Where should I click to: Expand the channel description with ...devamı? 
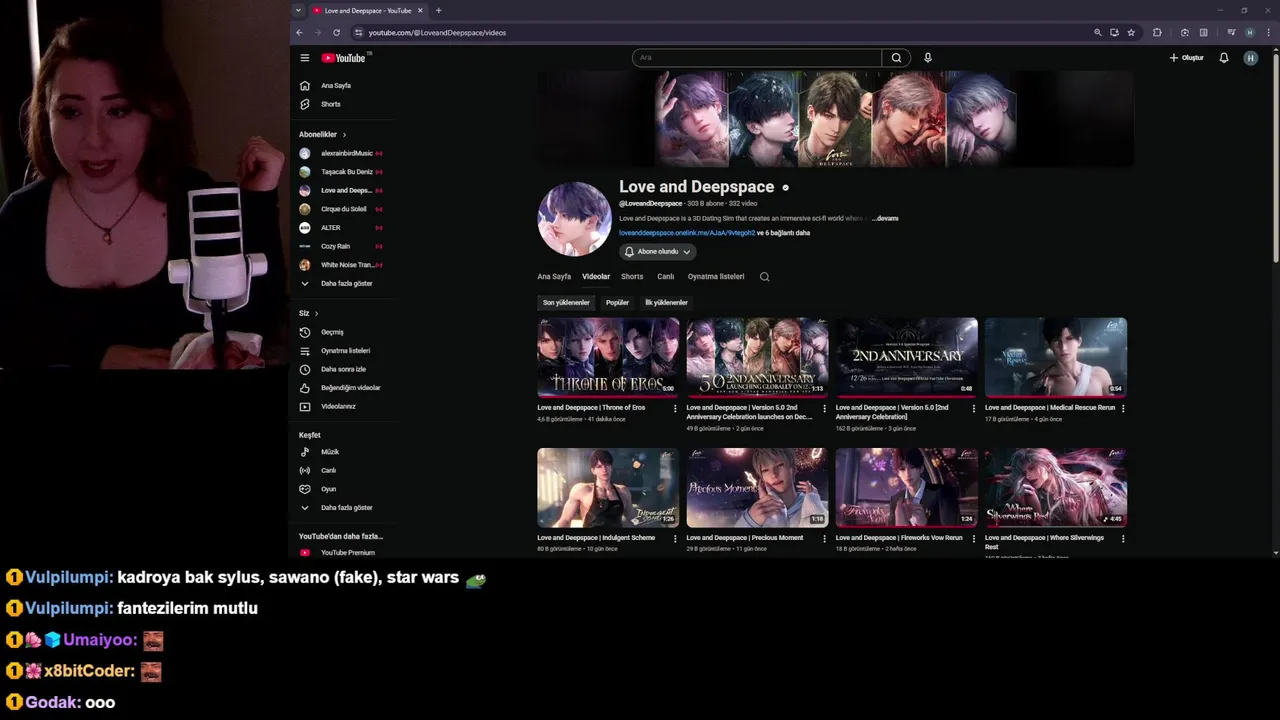tap(886, 218)
